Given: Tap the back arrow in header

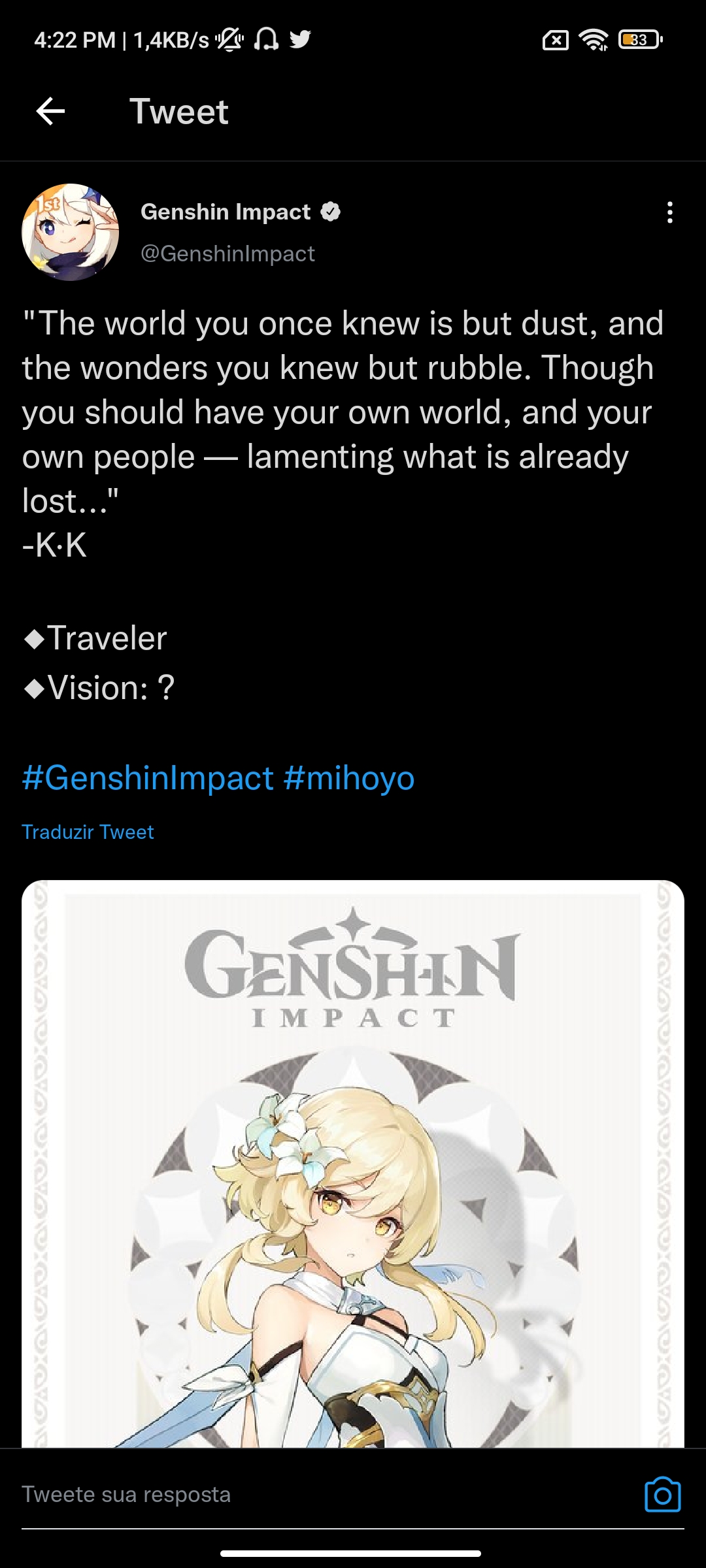Looking at the screenshot, I should pos(50,111).
